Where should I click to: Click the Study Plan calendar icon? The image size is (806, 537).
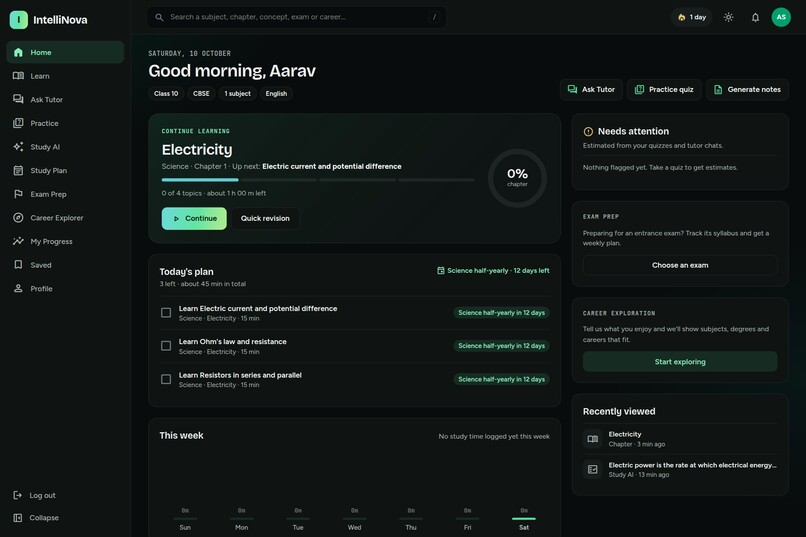coord(19,171)
